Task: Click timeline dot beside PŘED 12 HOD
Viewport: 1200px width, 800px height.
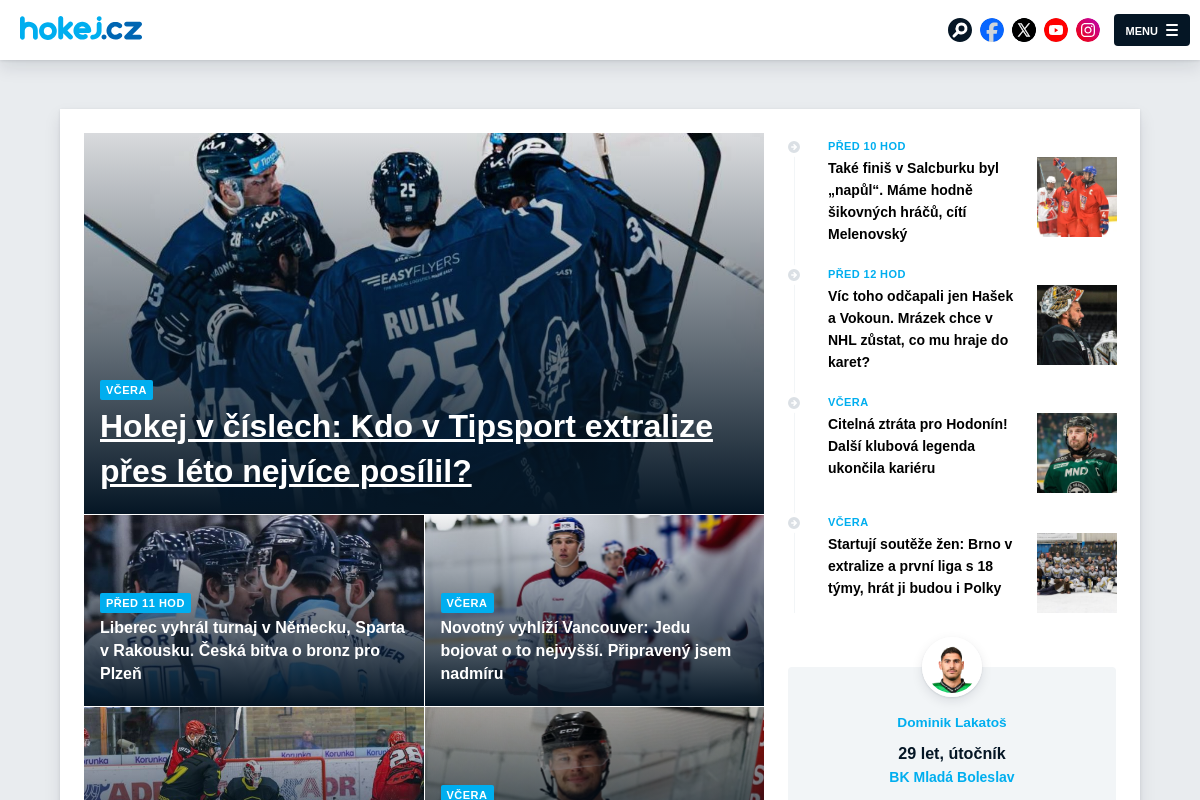Action: click(x=794, y=275)
